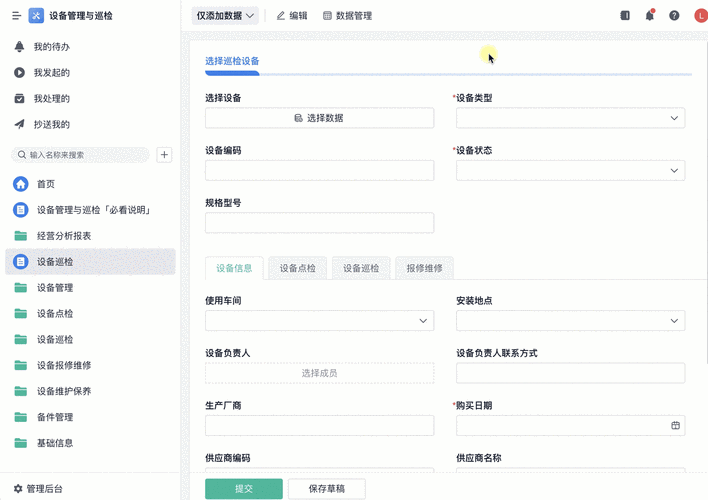This screenshot has width=708, height=500.
Task: Click 选择成员 for 设备负责人
Action: pos(320,373)
